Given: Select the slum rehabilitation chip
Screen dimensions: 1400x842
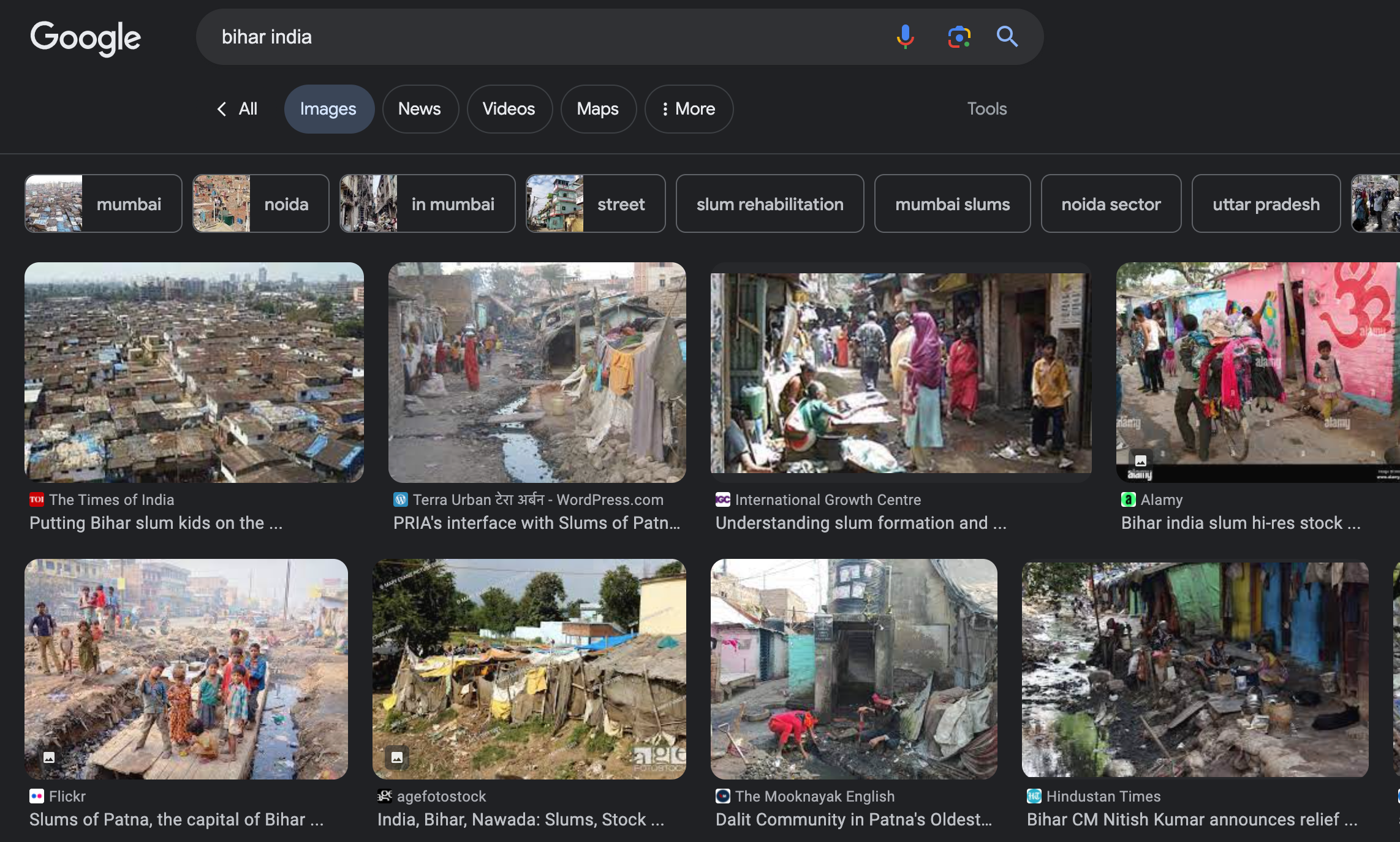Looking at the screenshot, I should 770,203.
